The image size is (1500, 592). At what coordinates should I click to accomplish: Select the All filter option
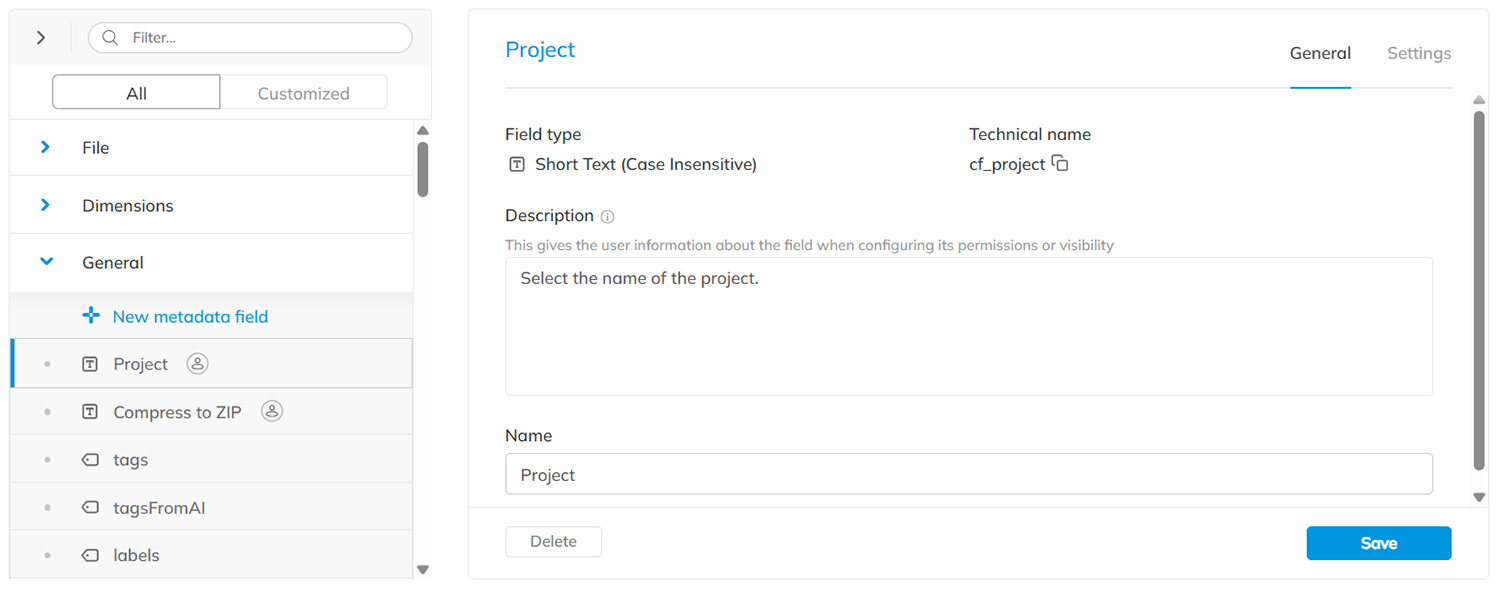click(x=135, y=92)
